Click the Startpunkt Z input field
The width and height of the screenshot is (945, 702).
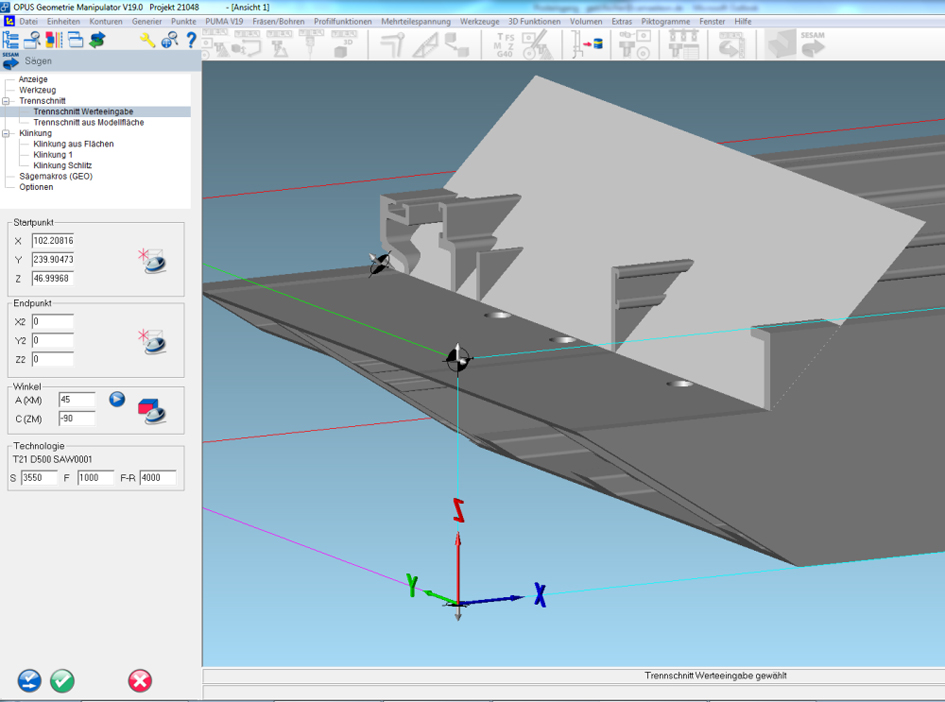53,278
